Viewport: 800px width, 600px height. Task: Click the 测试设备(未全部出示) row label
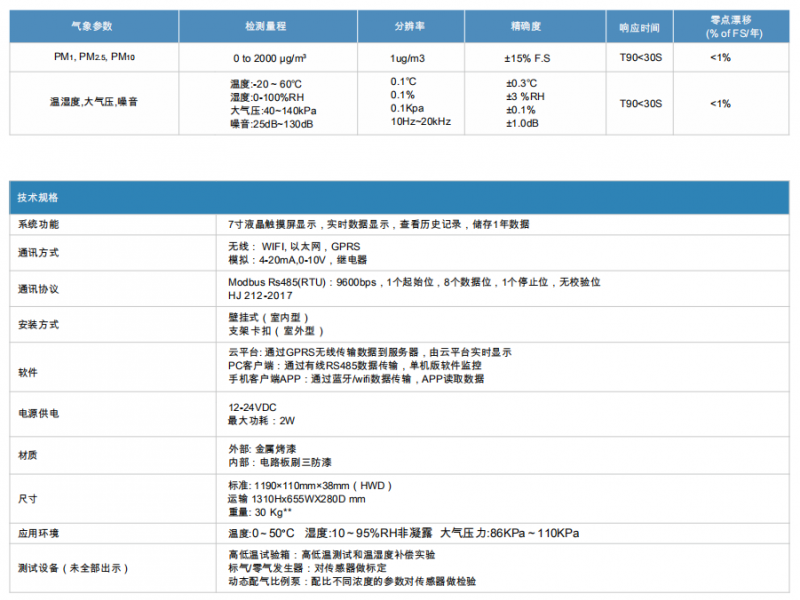point(67,568)
